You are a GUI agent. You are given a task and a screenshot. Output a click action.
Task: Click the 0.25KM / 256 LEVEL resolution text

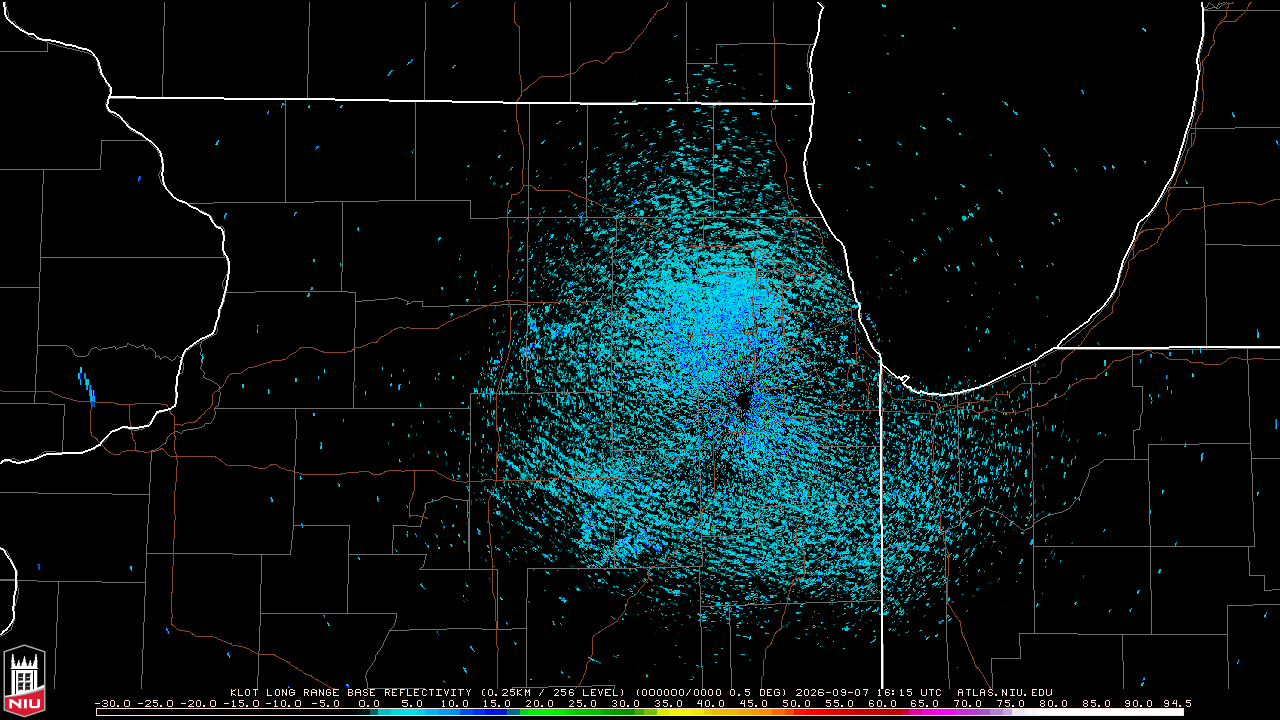click(552, 692)
